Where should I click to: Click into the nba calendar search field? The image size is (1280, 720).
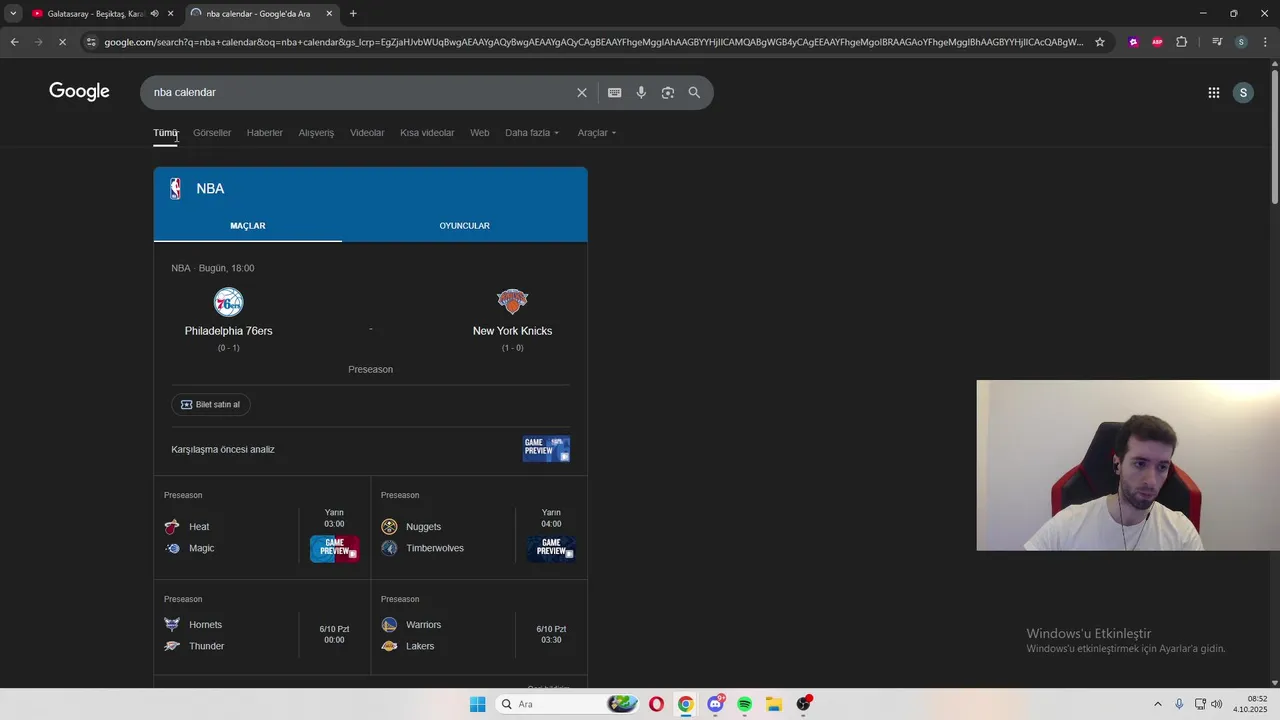click(x=360, y=92)
